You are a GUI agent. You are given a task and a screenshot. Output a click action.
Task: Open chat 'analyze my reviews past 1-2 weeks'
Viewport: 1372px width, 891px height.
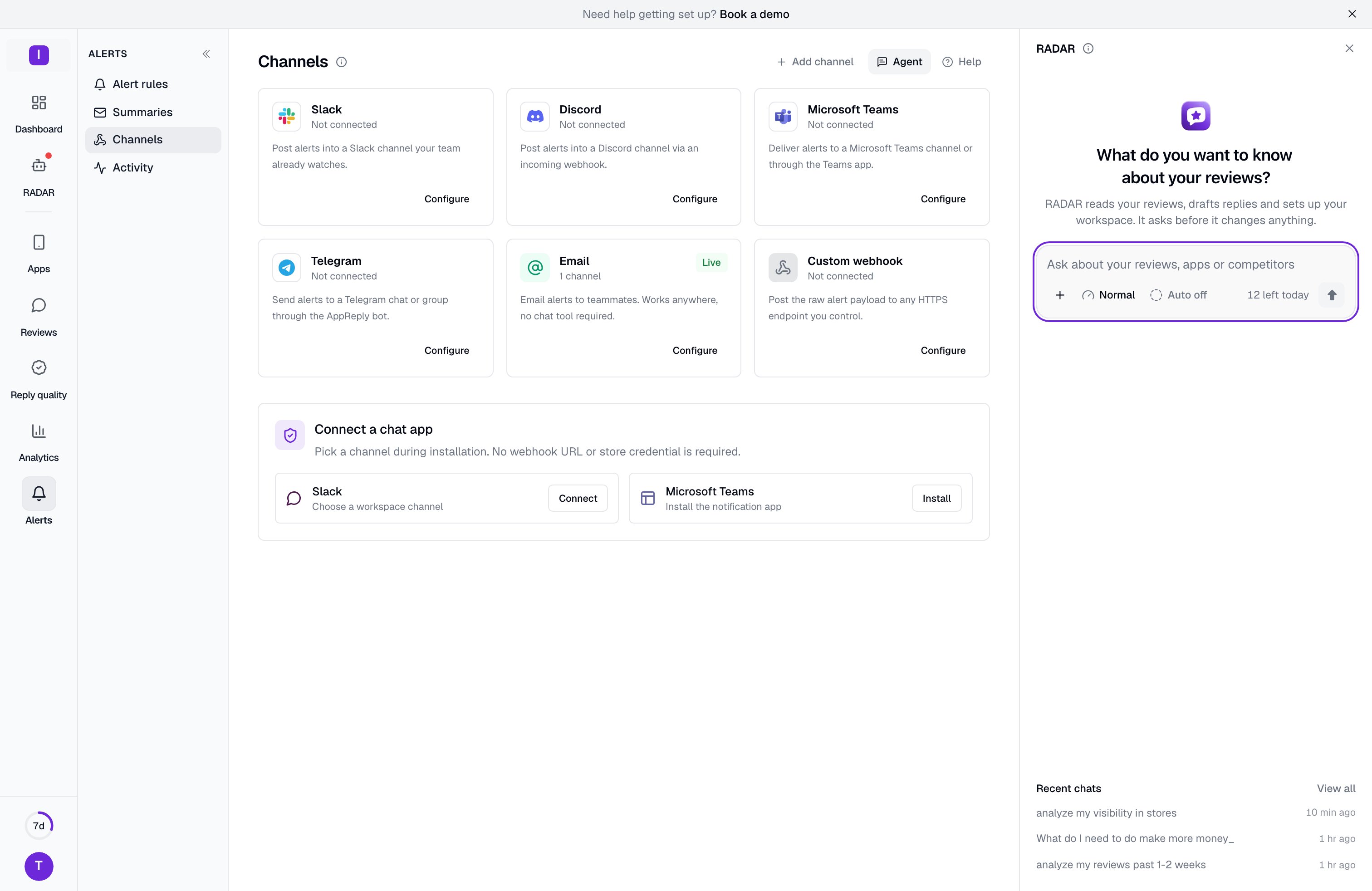tap(1196, 865)
